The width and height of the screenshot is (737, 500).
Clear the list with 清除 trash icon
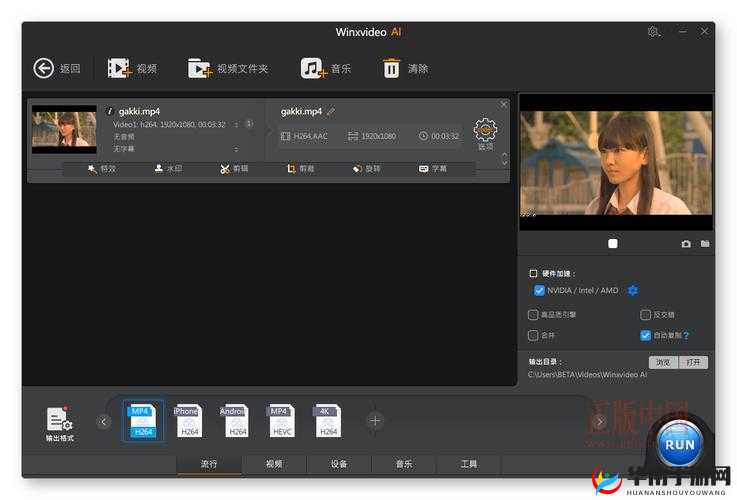(x=391, y=69)
